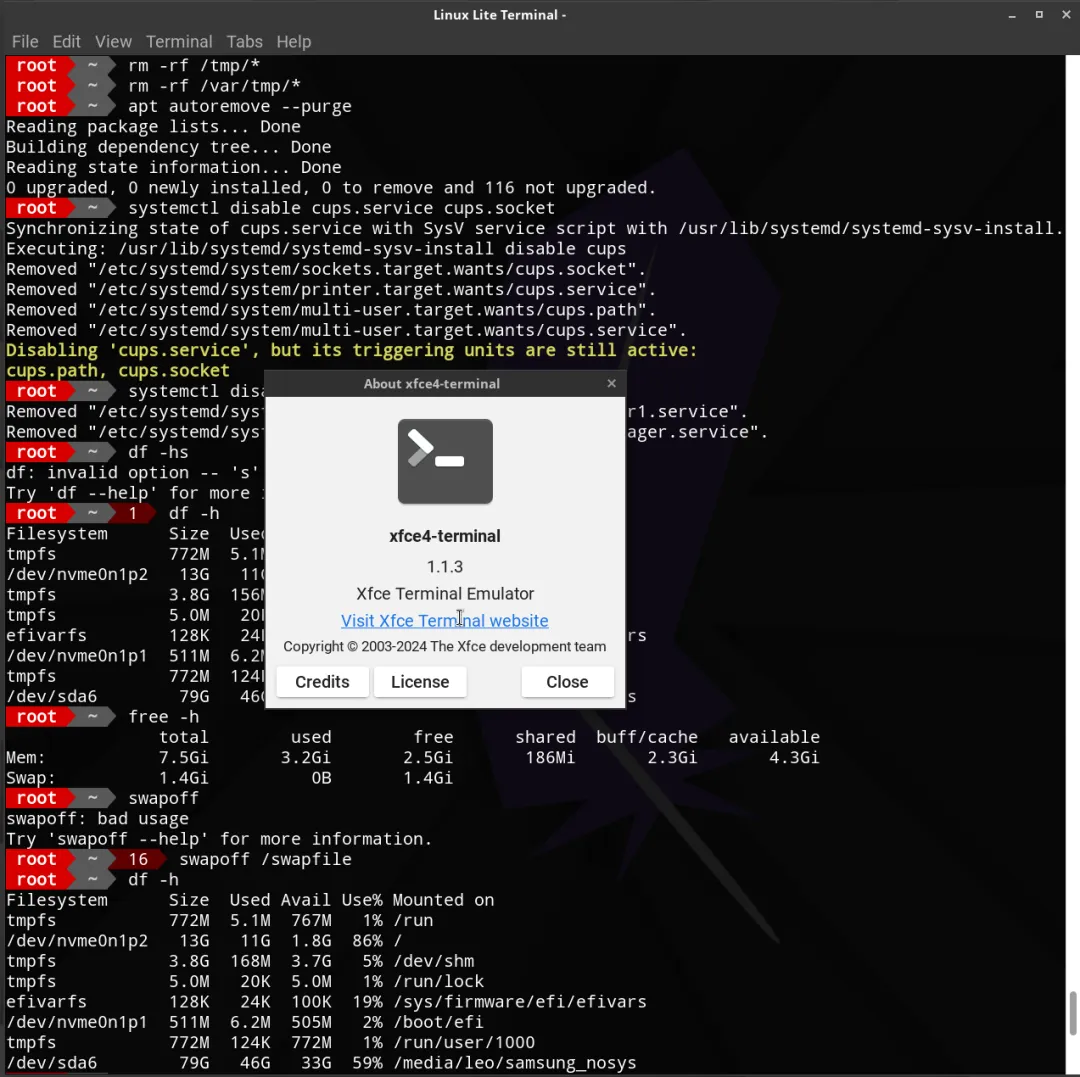Close the About xfce4-terminal dialog with X
Image resolution: width=1080 pixels, height=1077 pixels.
(612, 384)
